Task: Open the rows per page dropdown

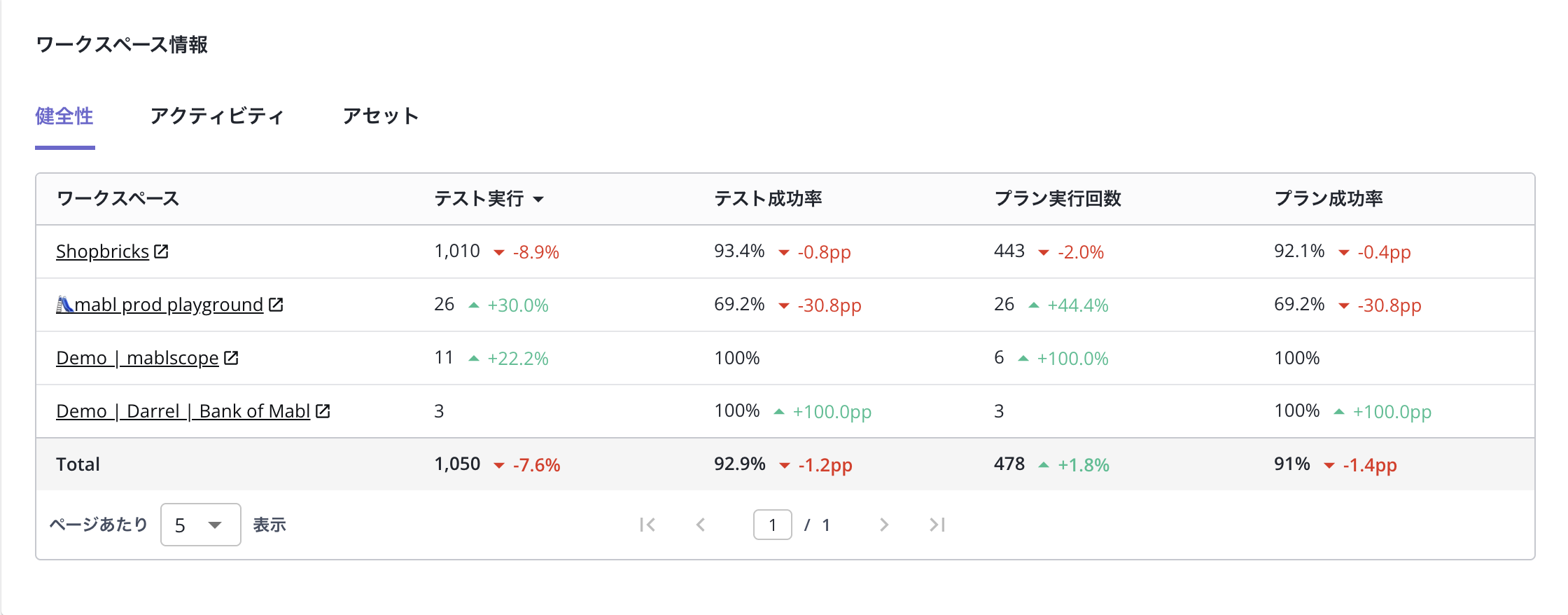Action: [201, 525]
